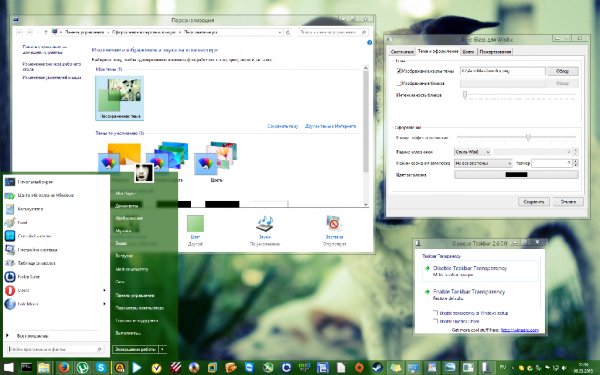Click blur effect size slider handle
The height and width of the screenshot is (375, 600).
tap(528, 137)
